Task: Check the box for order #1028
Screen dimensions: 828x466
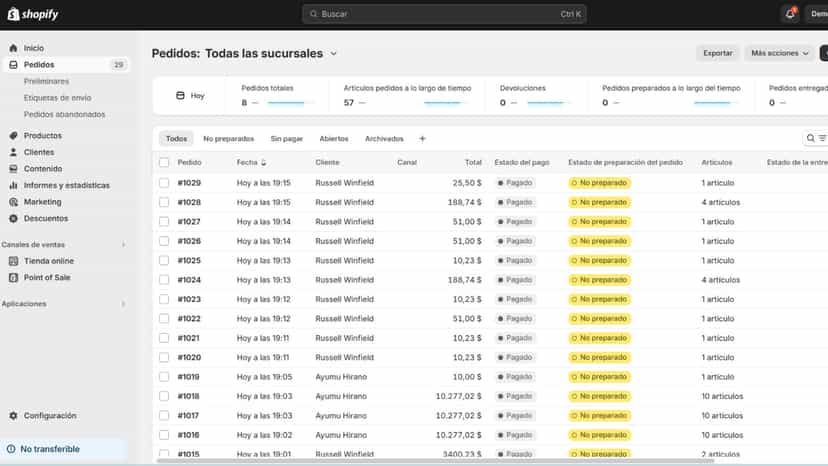Action: pos(164,202)
